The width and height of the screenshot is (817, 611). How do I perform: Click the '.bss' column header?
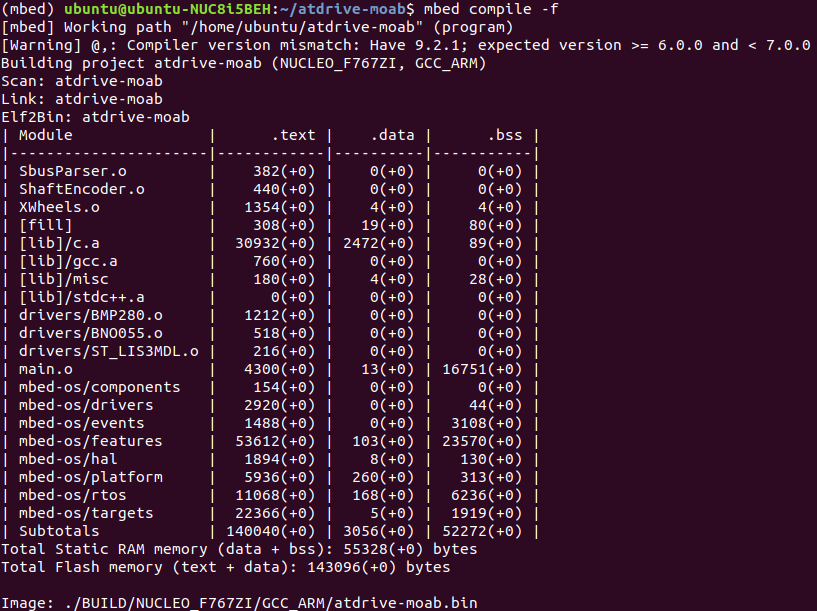pos(505,135)
